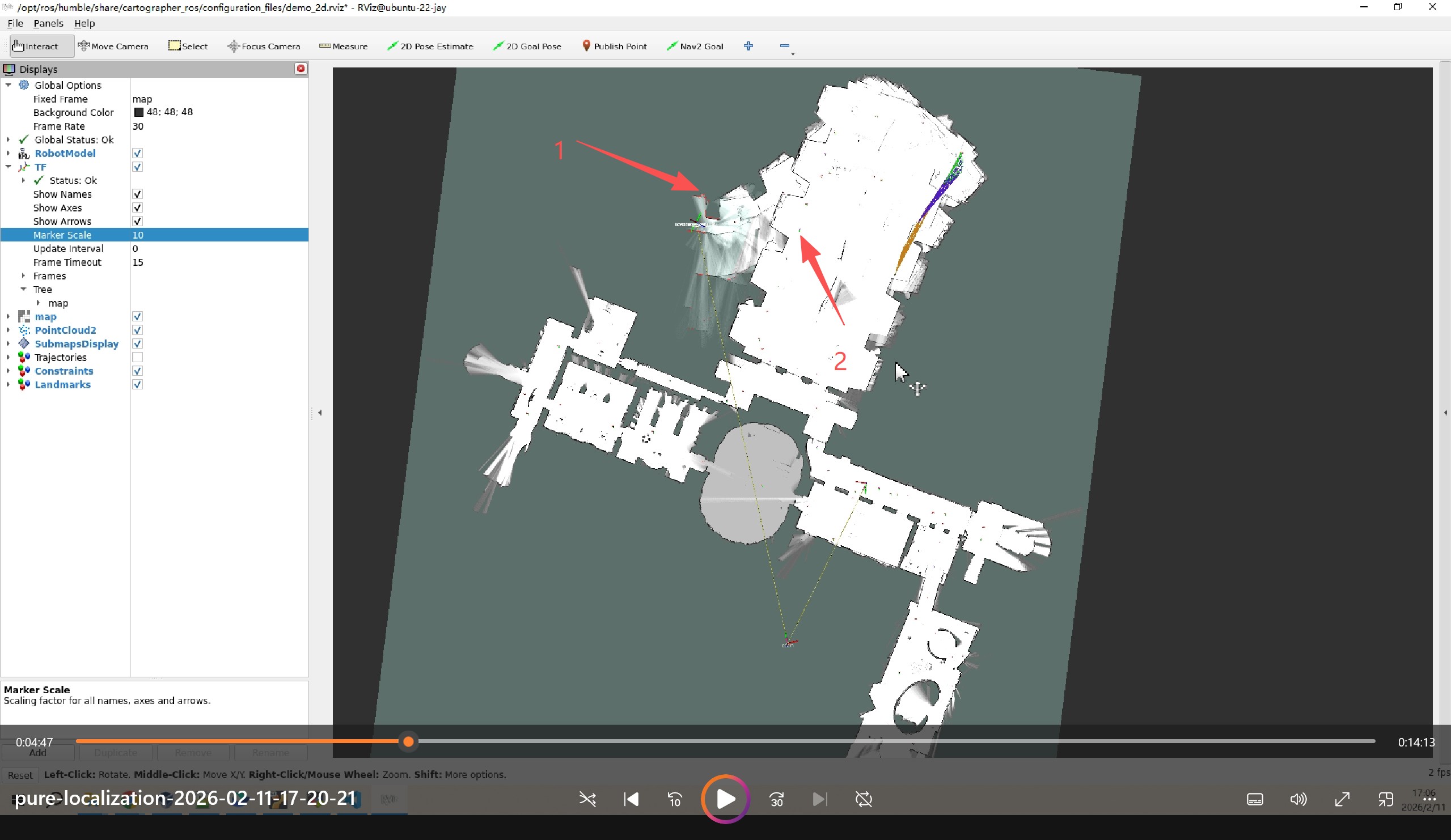Click the PointCloud2 display icon

click(x=24, y=330)
